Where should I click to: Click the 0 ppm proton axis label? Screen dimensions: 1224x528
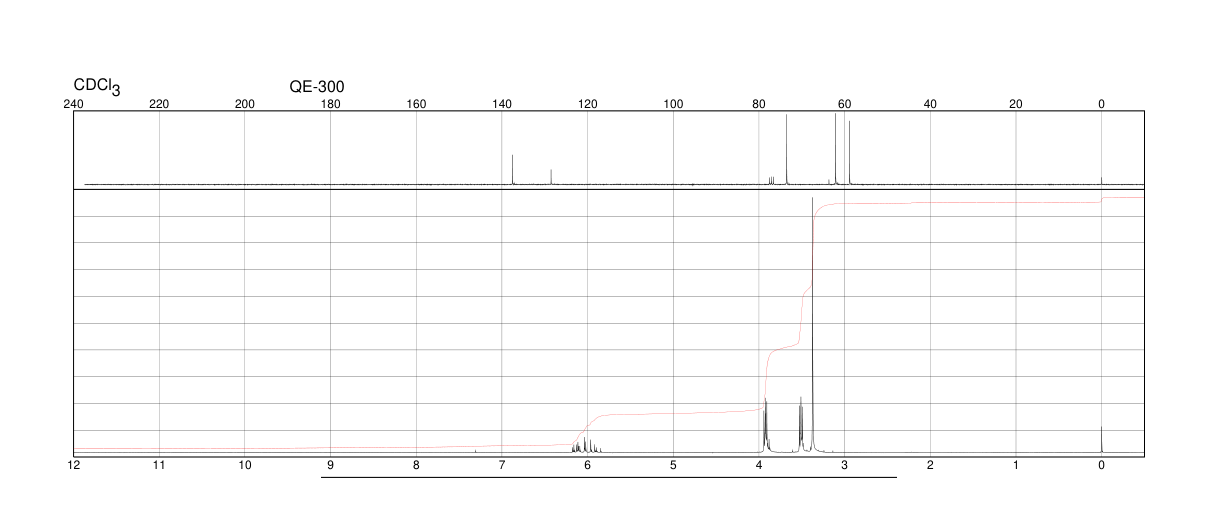click(1101, 466)
